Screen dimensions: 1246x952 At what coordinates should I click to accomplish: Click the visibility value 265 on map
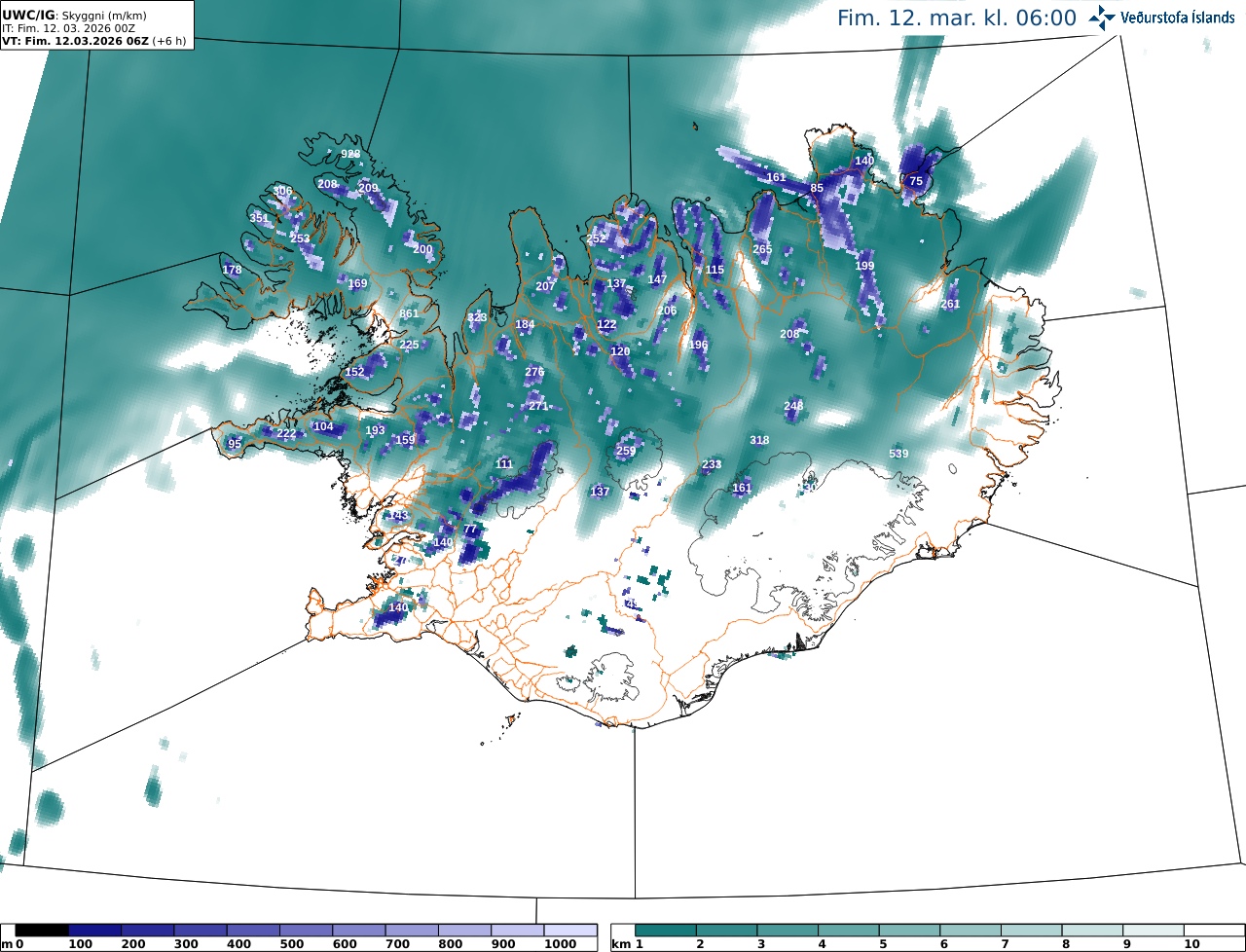pyautogui.click(x=762, y=249)
